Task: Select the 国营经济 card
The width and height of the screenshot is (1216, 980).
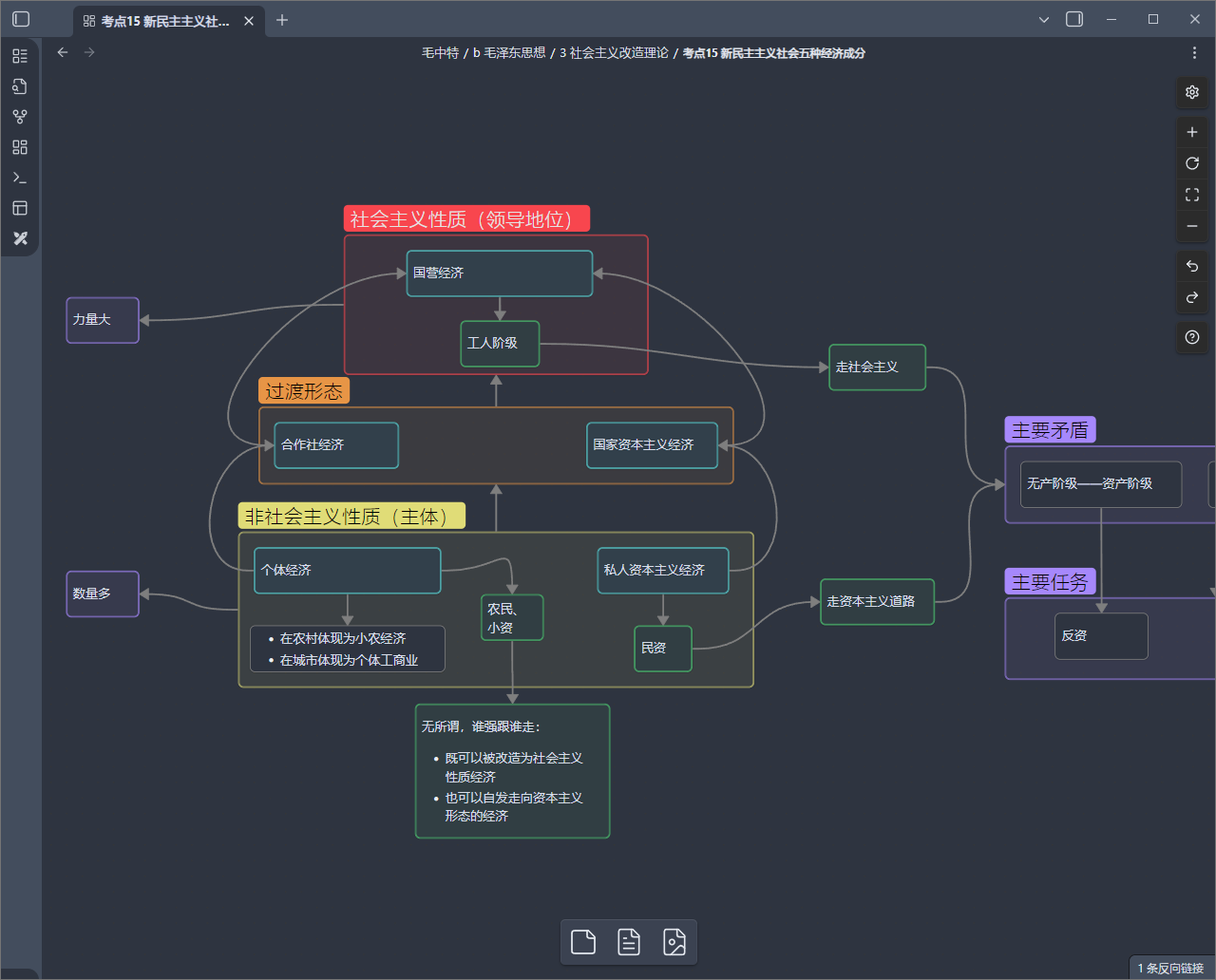Action: (x=500, y=273)
